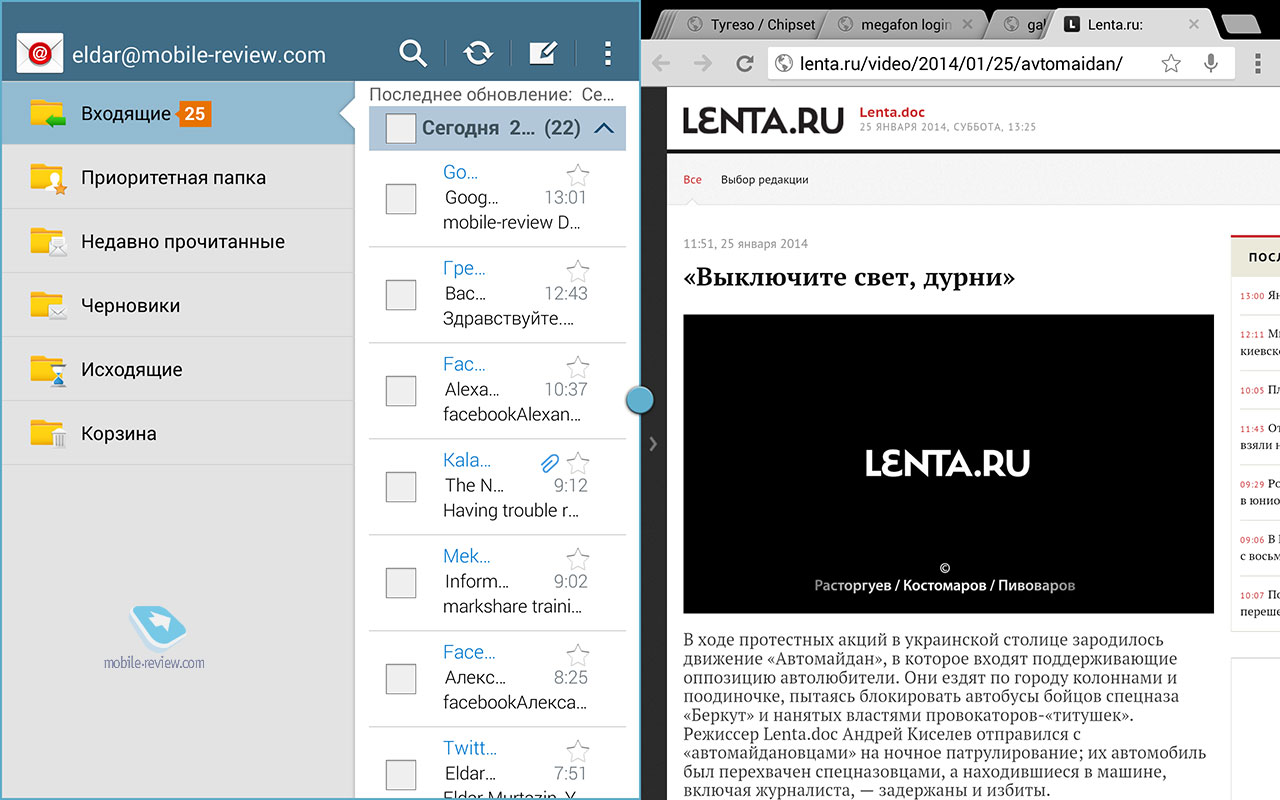The width and height of the screenshot is (1280, 800).
Task: Open the Недавно прочитанные folder
Action: coord(177,242)
